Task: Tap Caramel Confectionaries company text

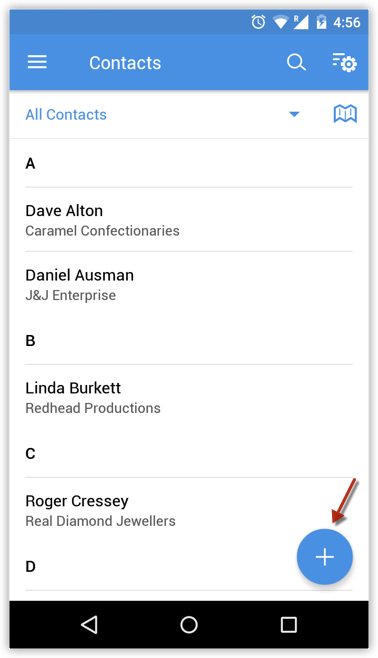Action: pyautogui.click(x=102, y=231)
